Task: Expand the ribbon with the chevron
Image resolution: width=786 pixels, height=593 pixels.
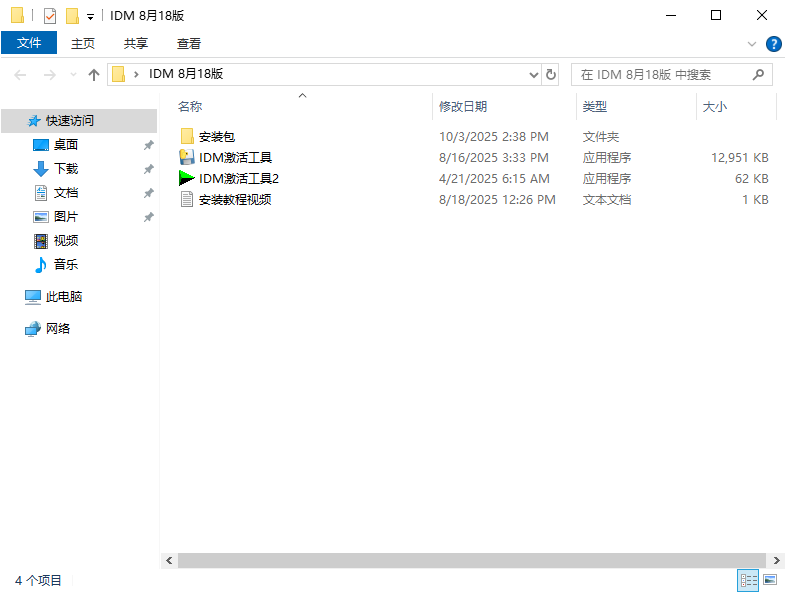Action: tap(752, 44)
